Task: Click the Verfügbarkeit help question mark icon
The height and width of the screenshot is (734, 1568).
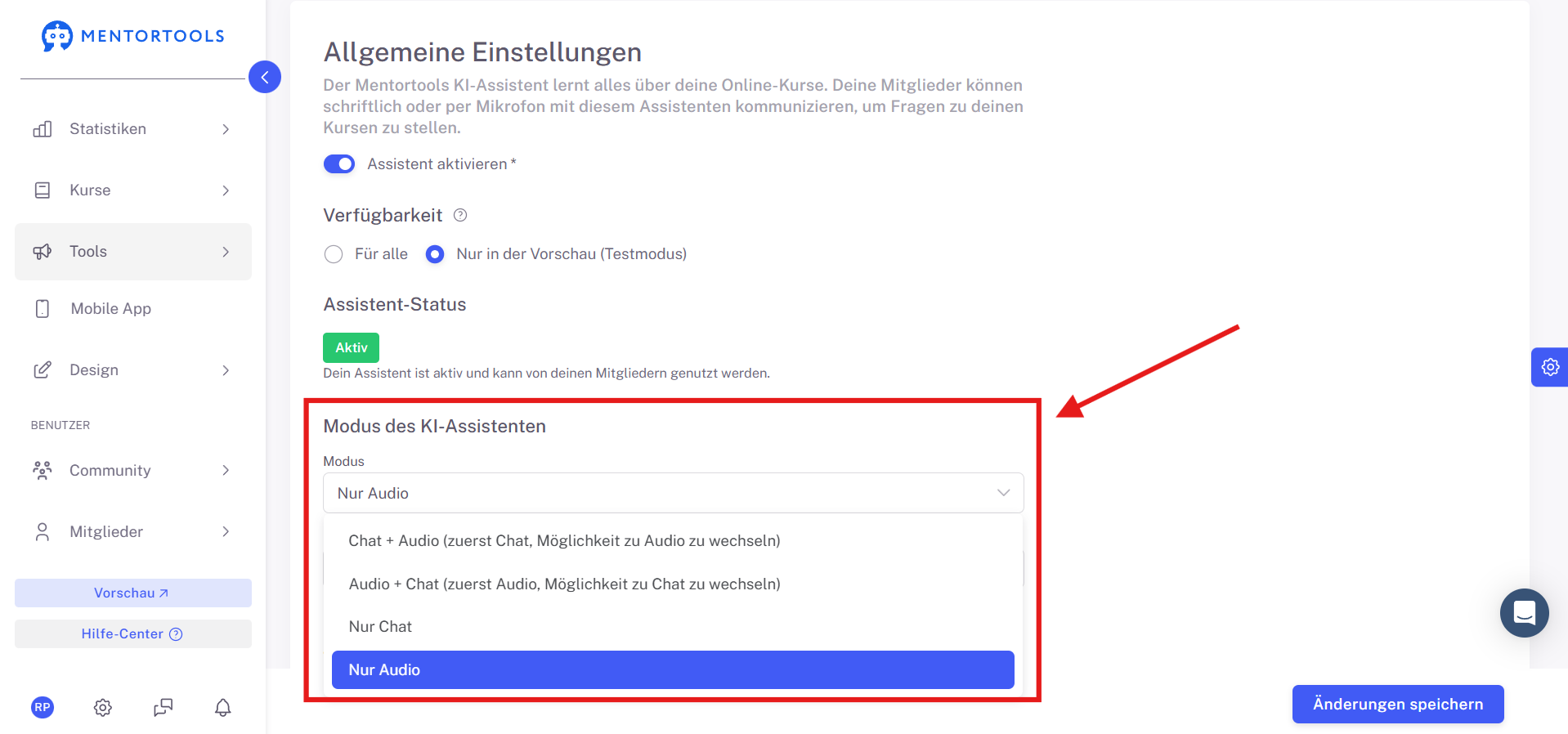Action: (460, 215)
